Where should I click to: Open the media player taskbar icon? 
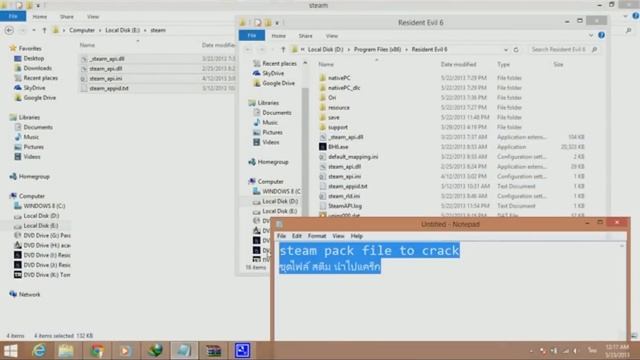pos(125,350)
